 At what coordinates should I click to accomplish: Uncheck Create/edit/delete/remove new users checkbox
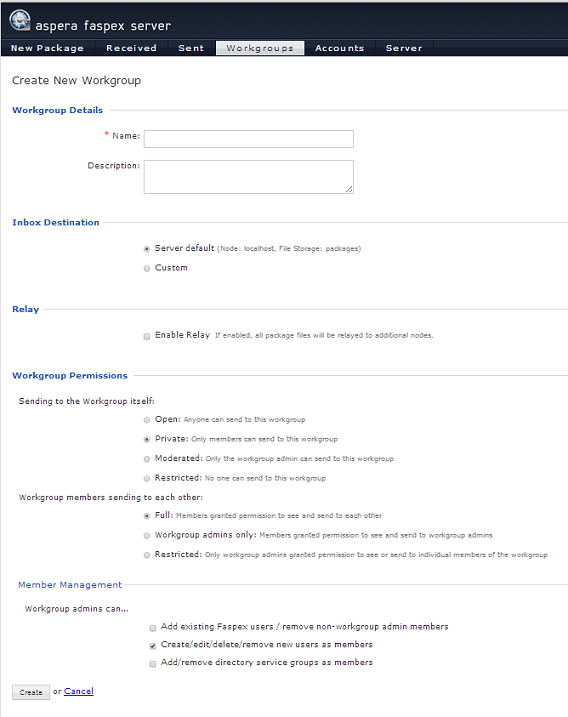(153, 646)
